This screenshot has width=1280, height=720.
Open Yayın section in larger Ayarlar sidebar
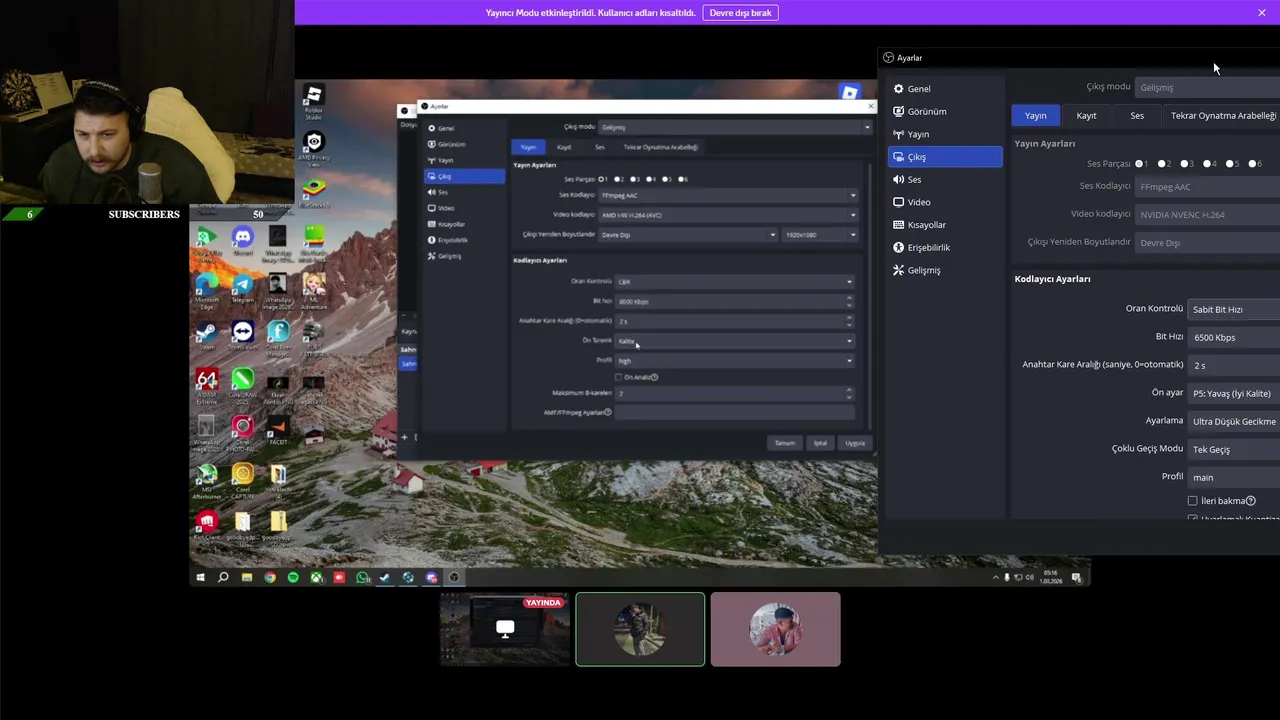(945, 134)
